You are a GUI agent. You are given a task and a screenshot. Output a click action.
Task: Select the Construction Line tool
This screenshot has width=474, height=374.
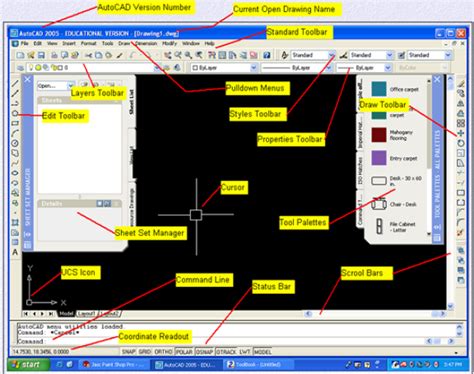(15, 93)
